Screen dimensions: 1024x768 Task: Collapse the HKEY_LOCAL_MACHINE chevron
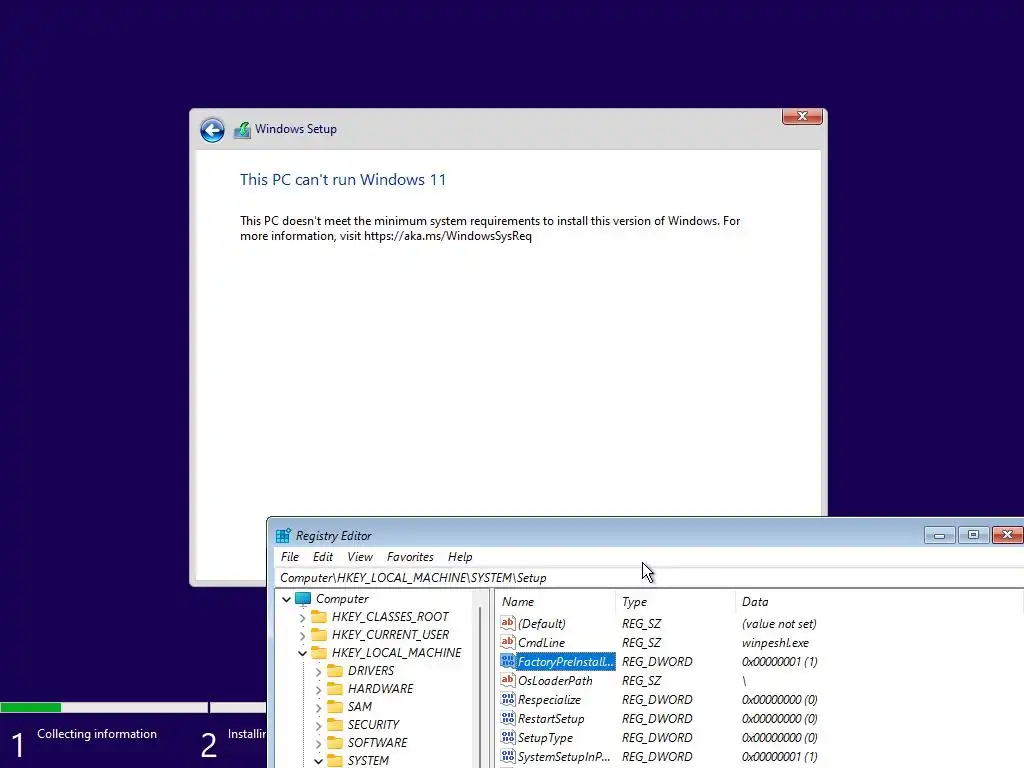pos(302,653)
